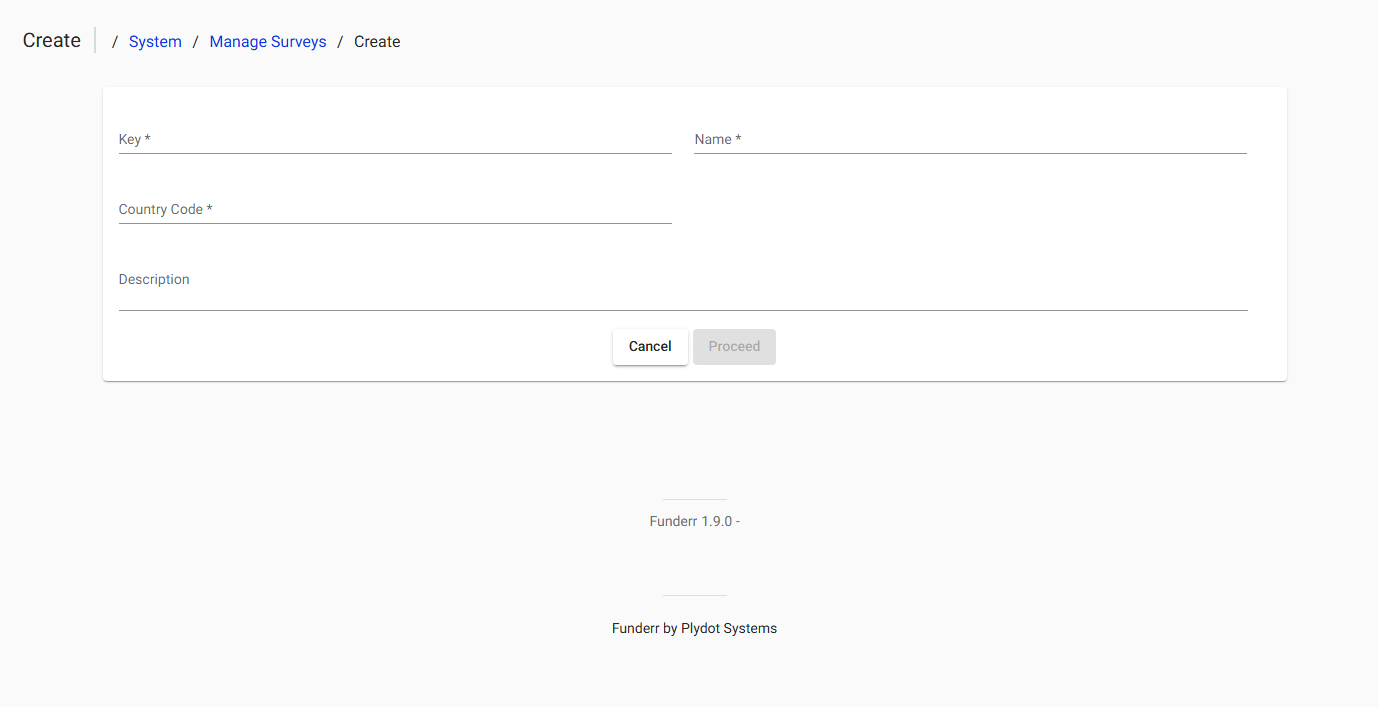Click the Funderr 1.9.0 version text
The height and width of the screenshot is (707, 1378).
pyautogui.click(x=694, y=521)
